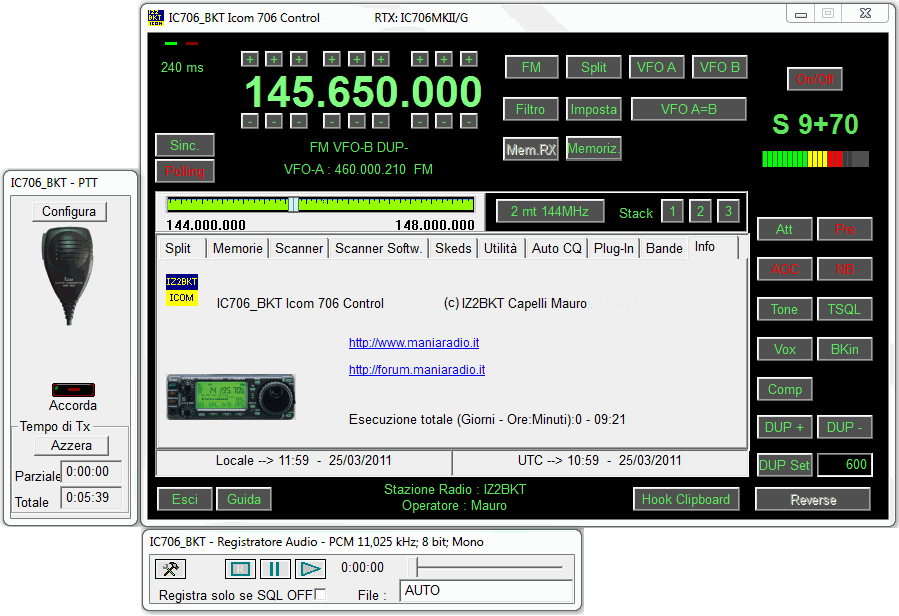899x616 pixels.
Task: Click the IZ2BKT ICOM logo in Info tab
Action: pos(182,290)
